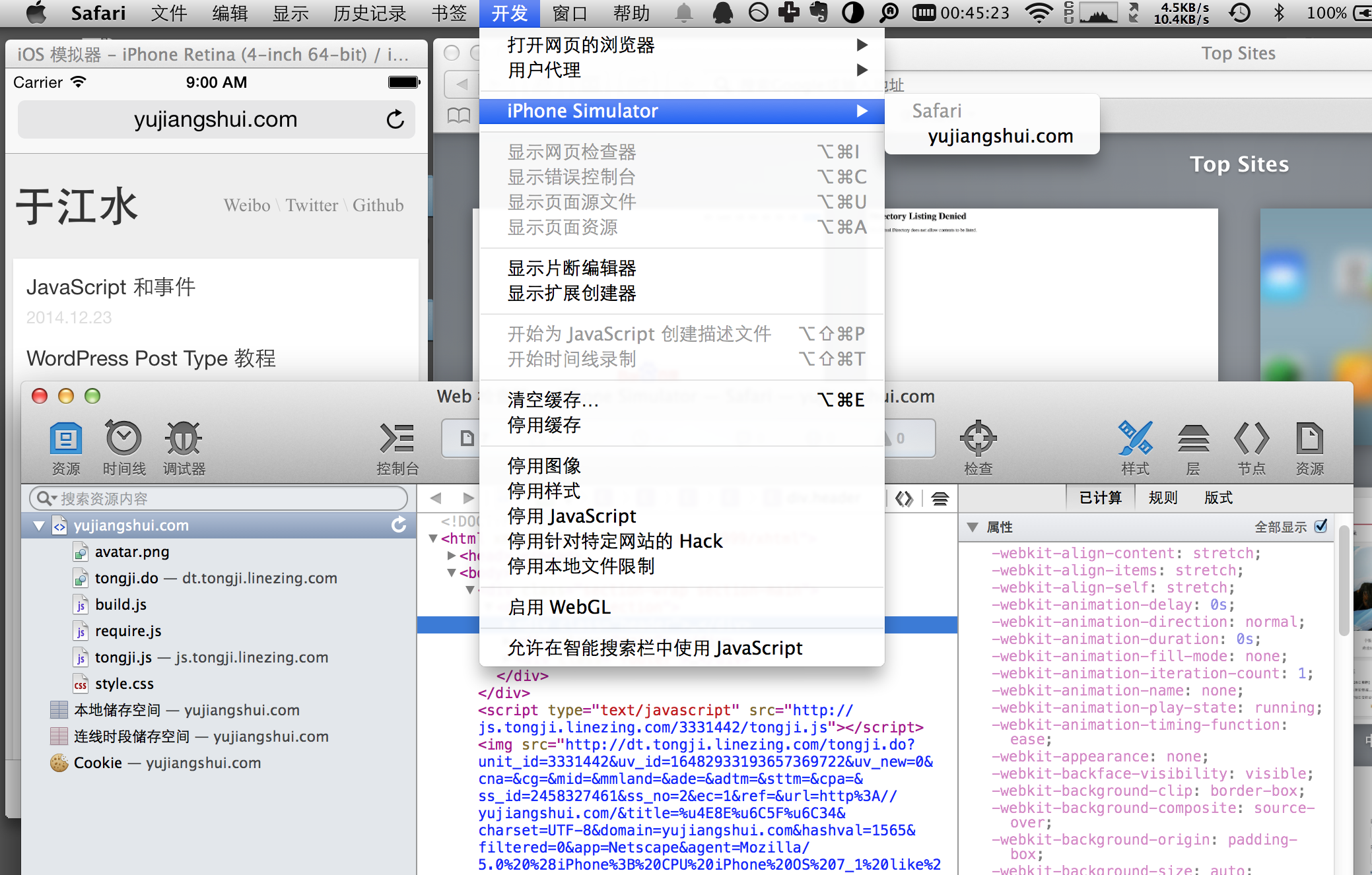Click the styles sidebar vertical scrollbar
Viewport: 1372px width, 875px height.
(1344, 581)
